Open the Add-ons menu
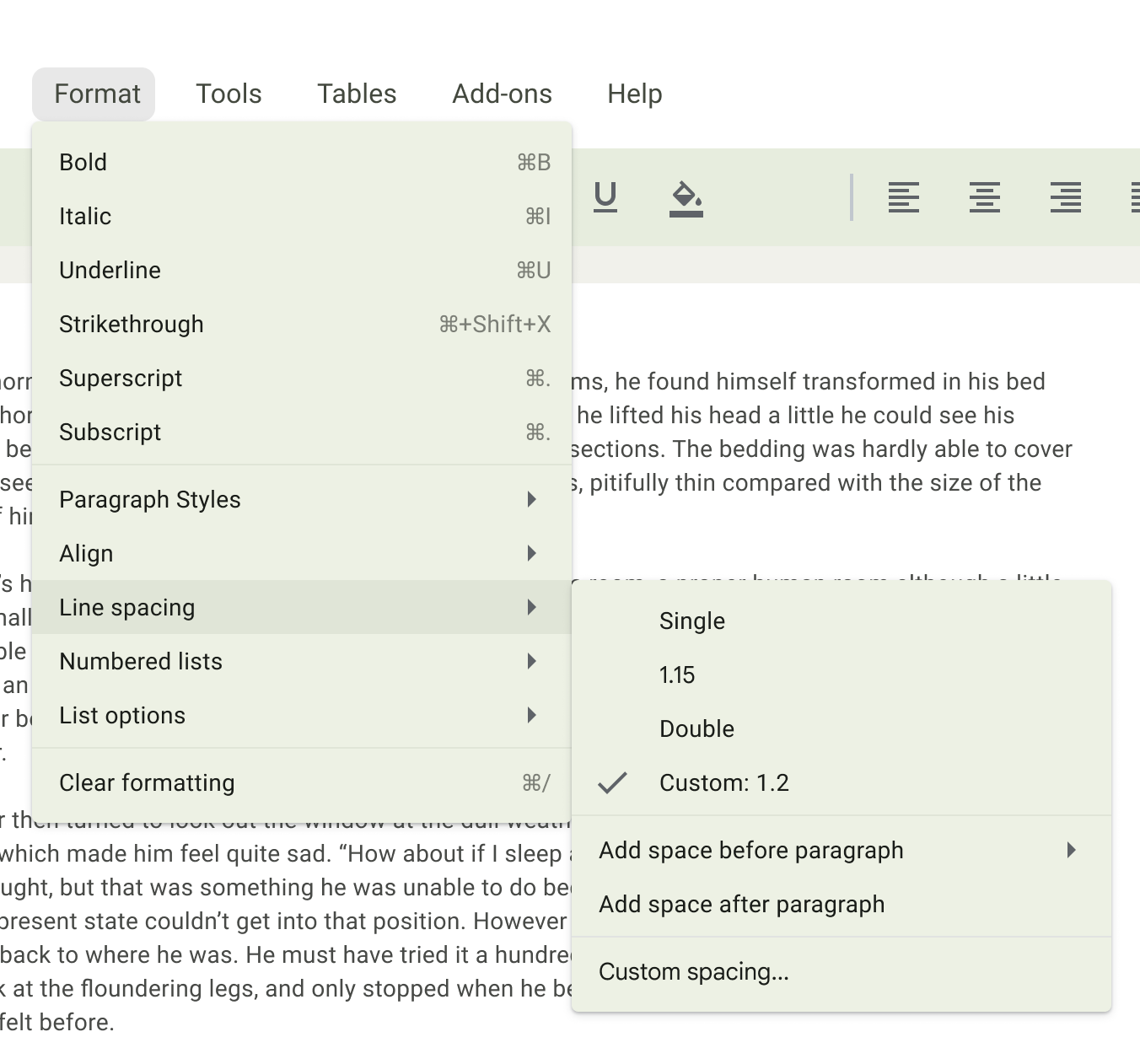Screen dimensions: 1140x1064 coord(502,94)
